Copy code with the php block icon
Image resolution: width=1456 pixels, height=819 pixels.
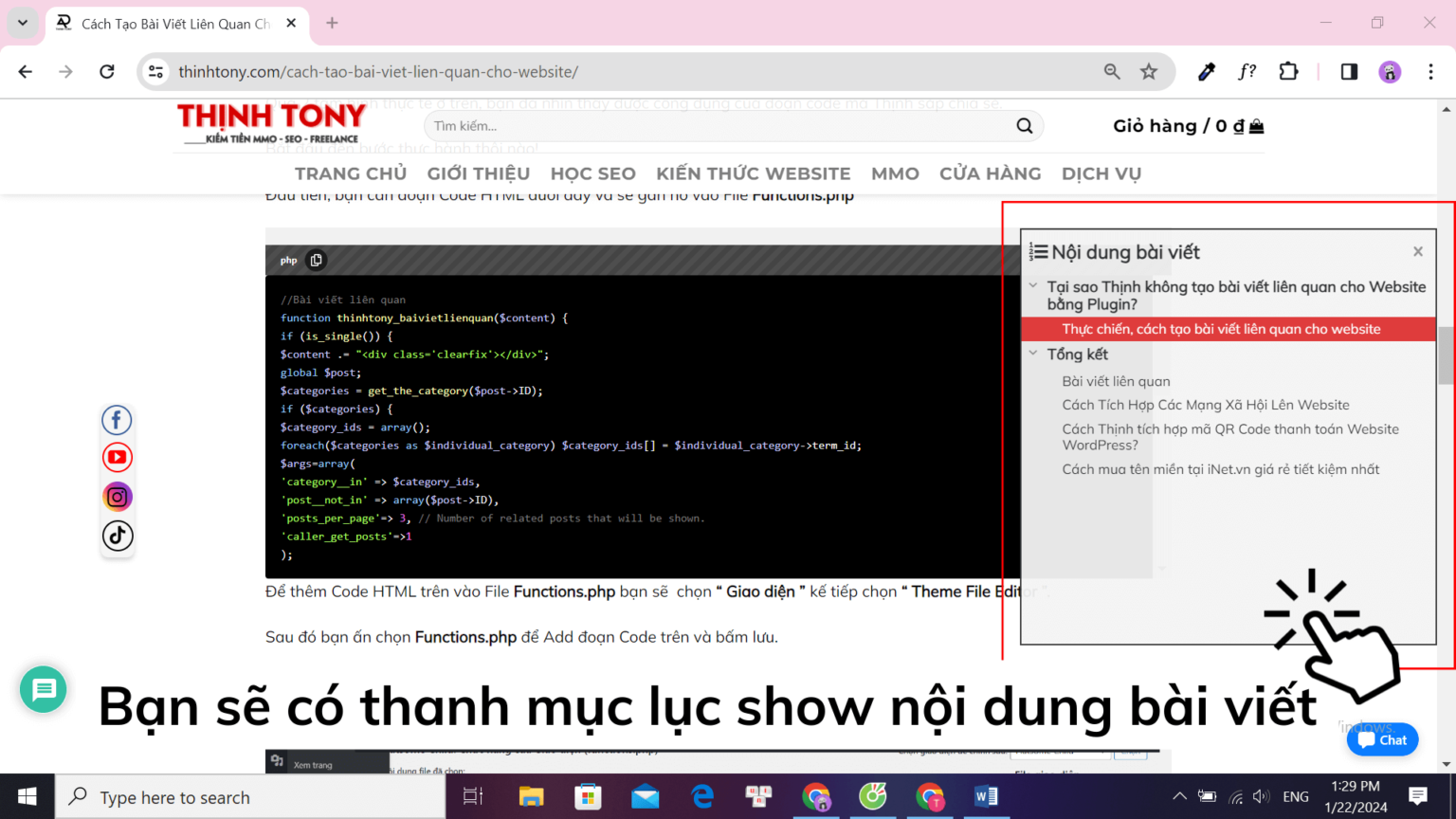[x=317, y=260]
